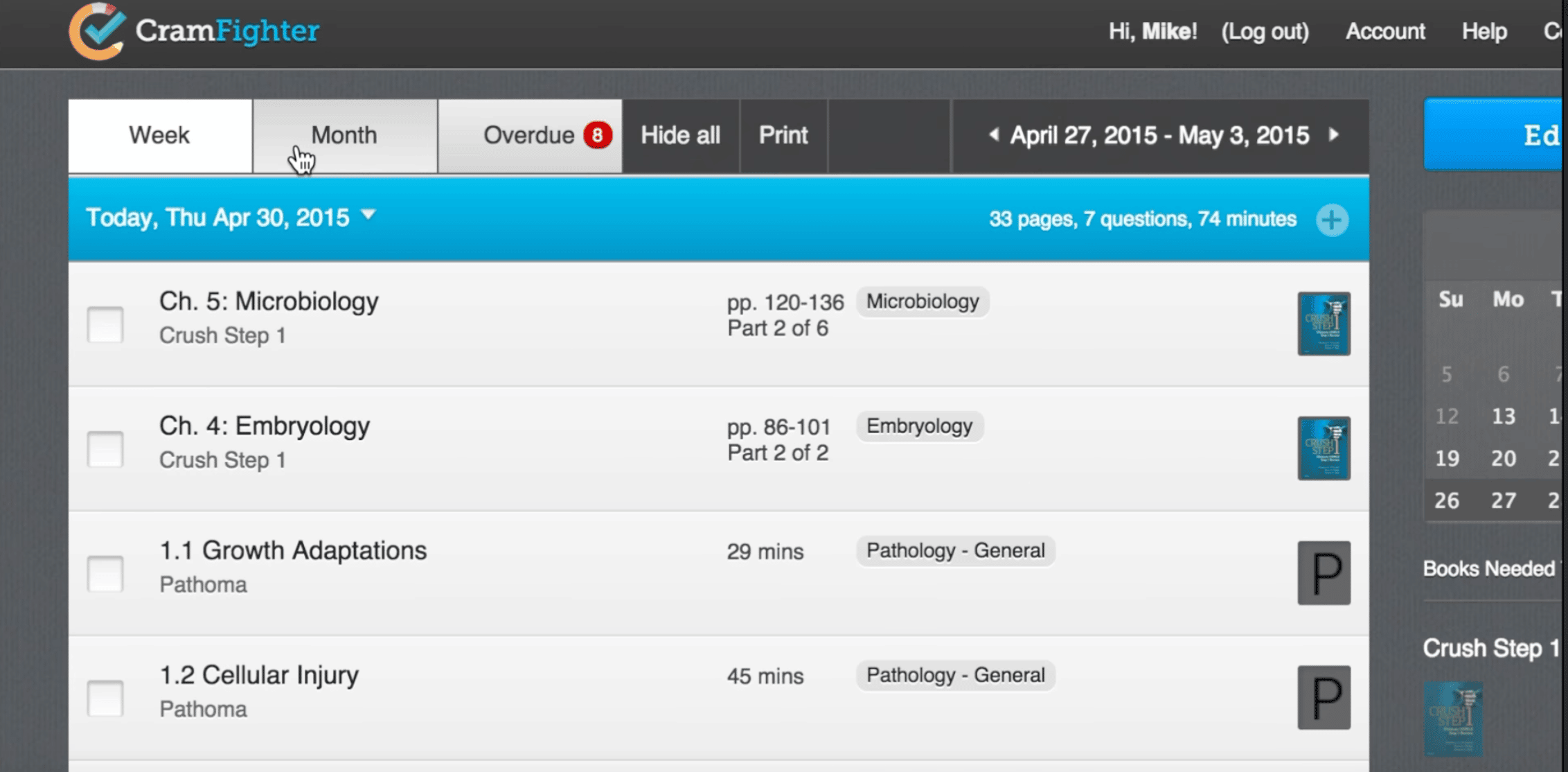Switch to Week tab
1568x772 pixels.
click(160, 136)
